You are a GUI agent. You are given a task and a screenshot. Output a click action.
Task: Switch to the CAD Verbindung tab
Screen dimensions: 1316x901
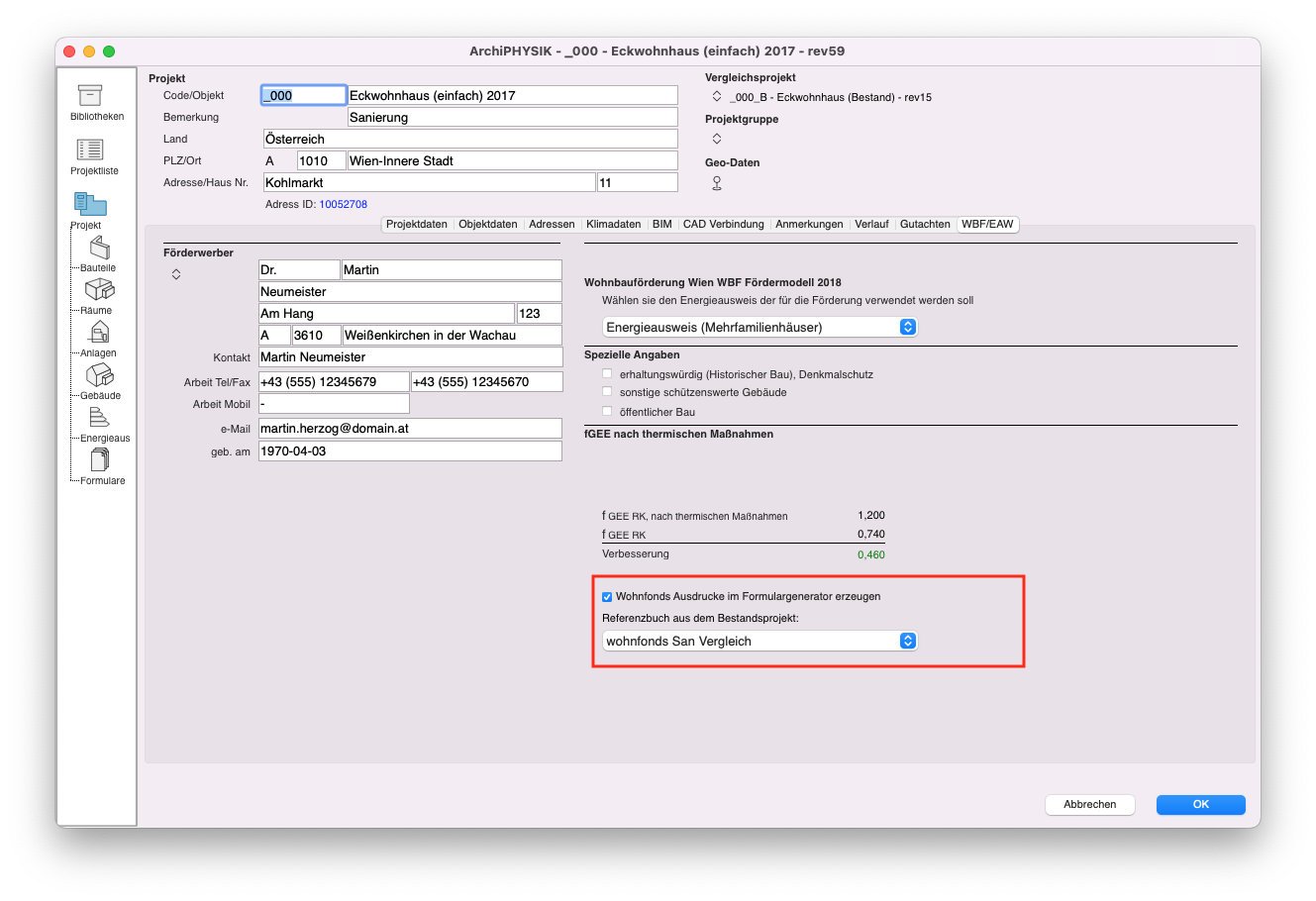(724, 225)
